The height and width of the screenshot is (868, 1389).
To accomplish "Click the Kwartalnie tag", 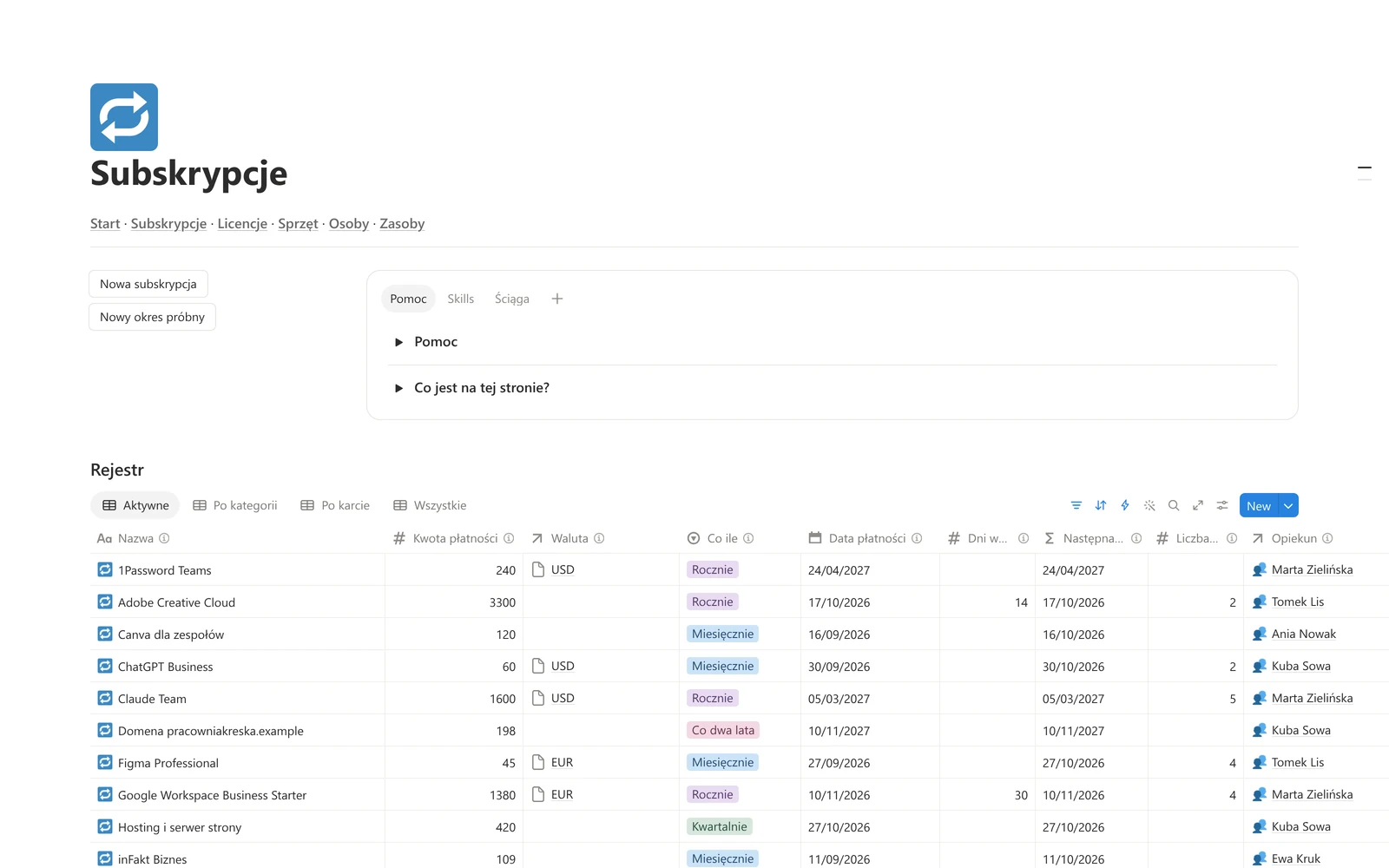I will point(720,826).
